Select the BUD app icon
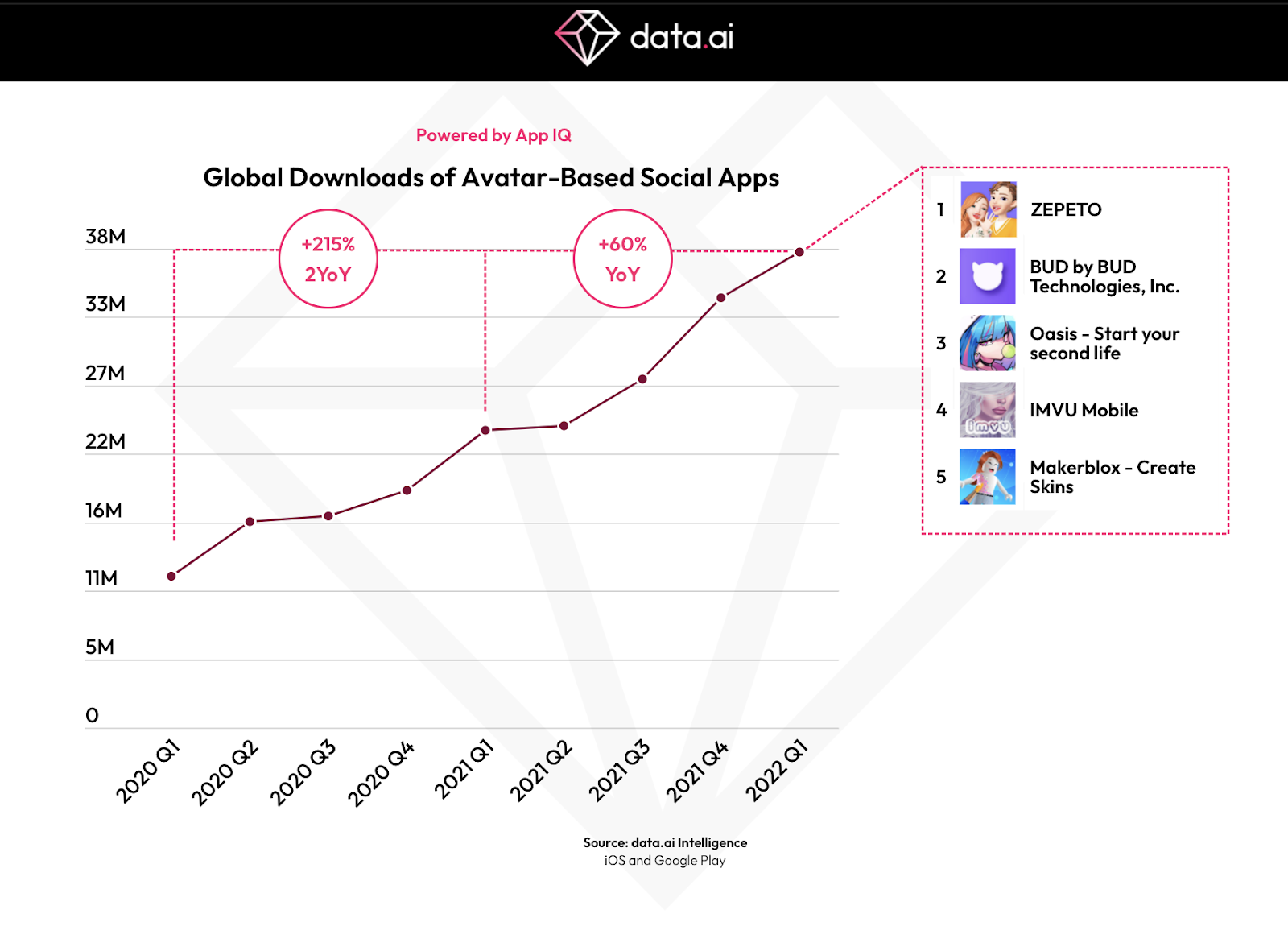 click(x=988, y=276)
